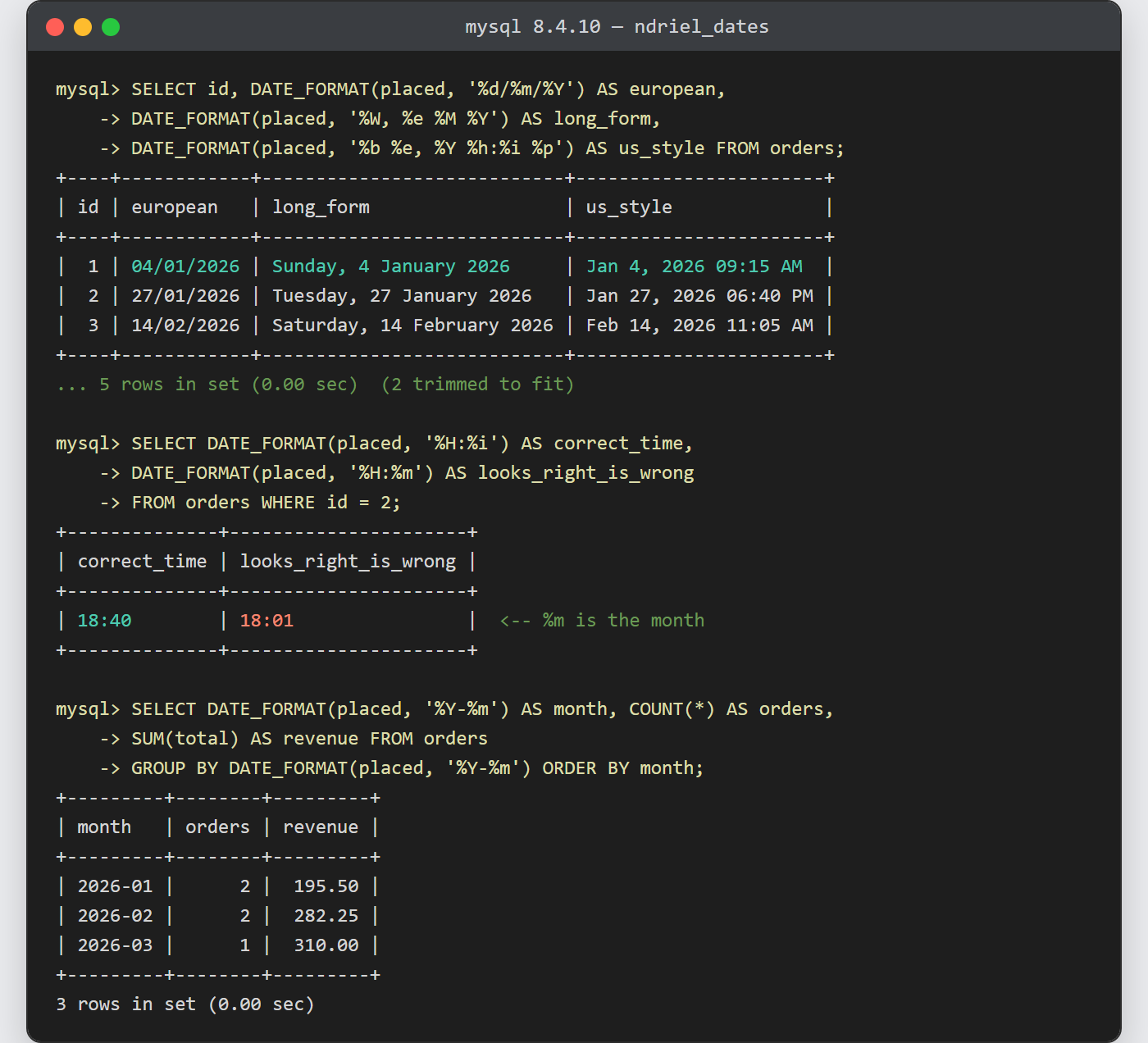The image size is (1148, 1043).
Task: Click the red close window button
Action: [55, 27]
